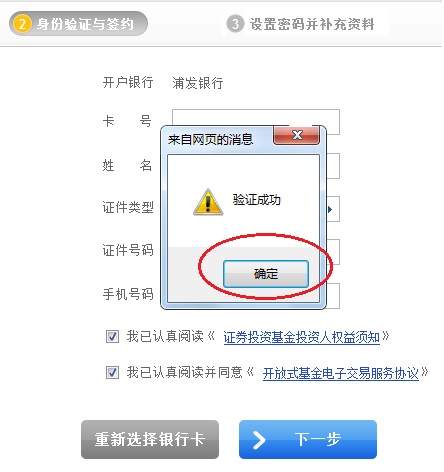Screen dimensions: 444x472
Task: Uncheck the 开放式基金电子交易服务协议 agreement checkbox
Action: pos(112,372)
